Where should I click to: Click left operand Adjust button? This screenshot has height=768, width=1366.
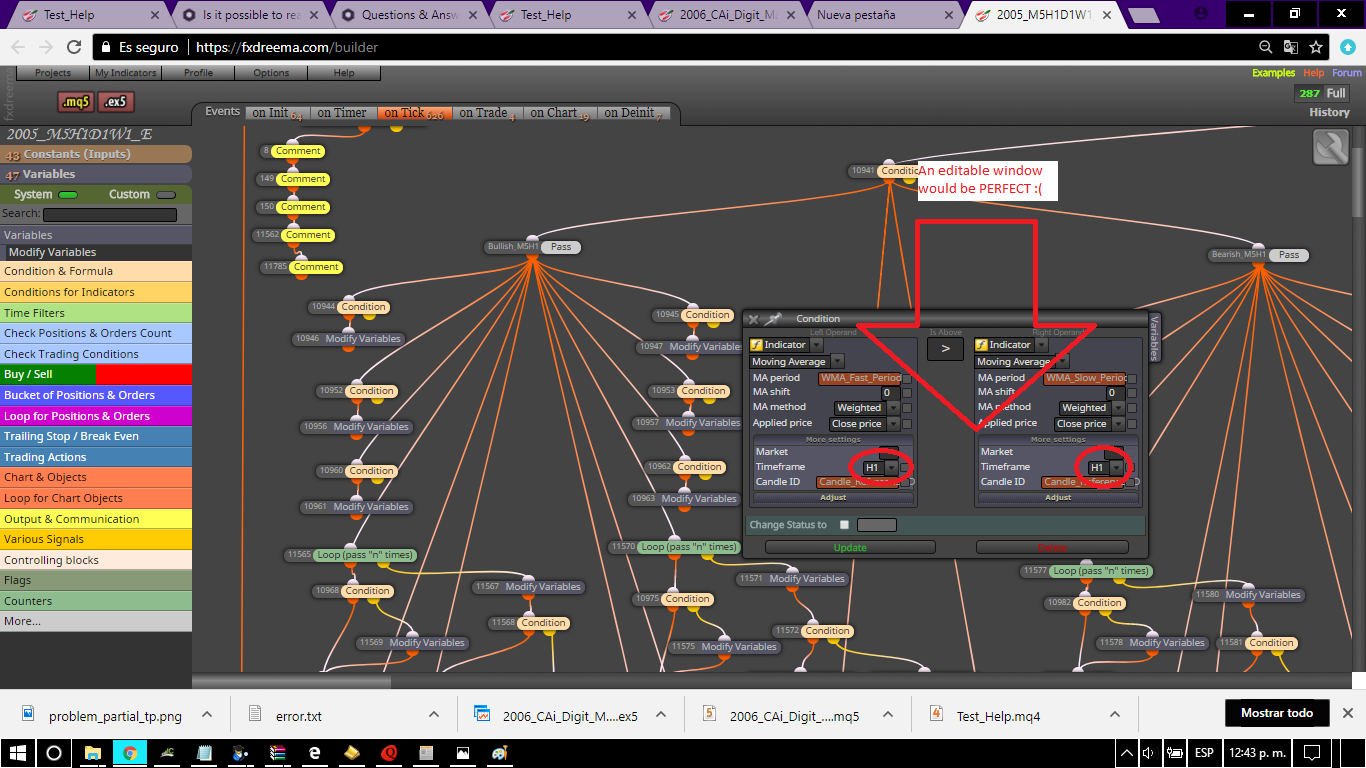click(x=833, y=497)
